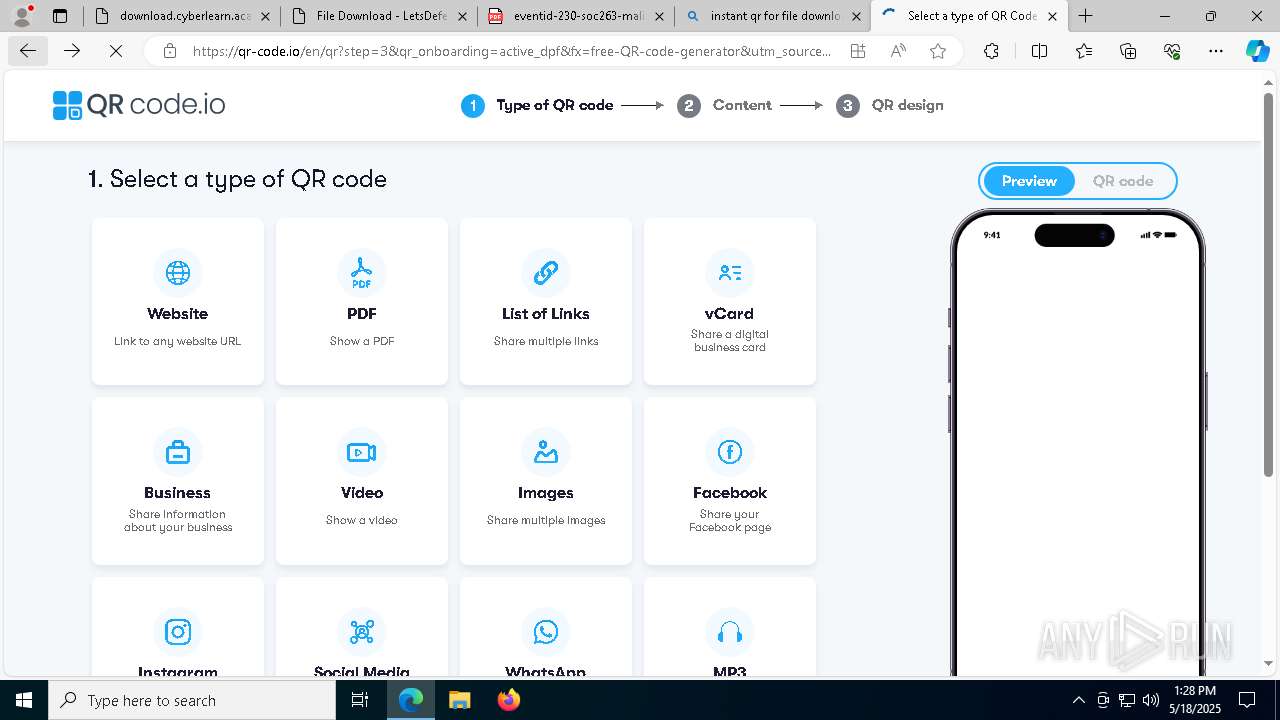Close the Select a type of QR Code tab
This screenshot has width=1280, height=720.
tap(1052, 16)
